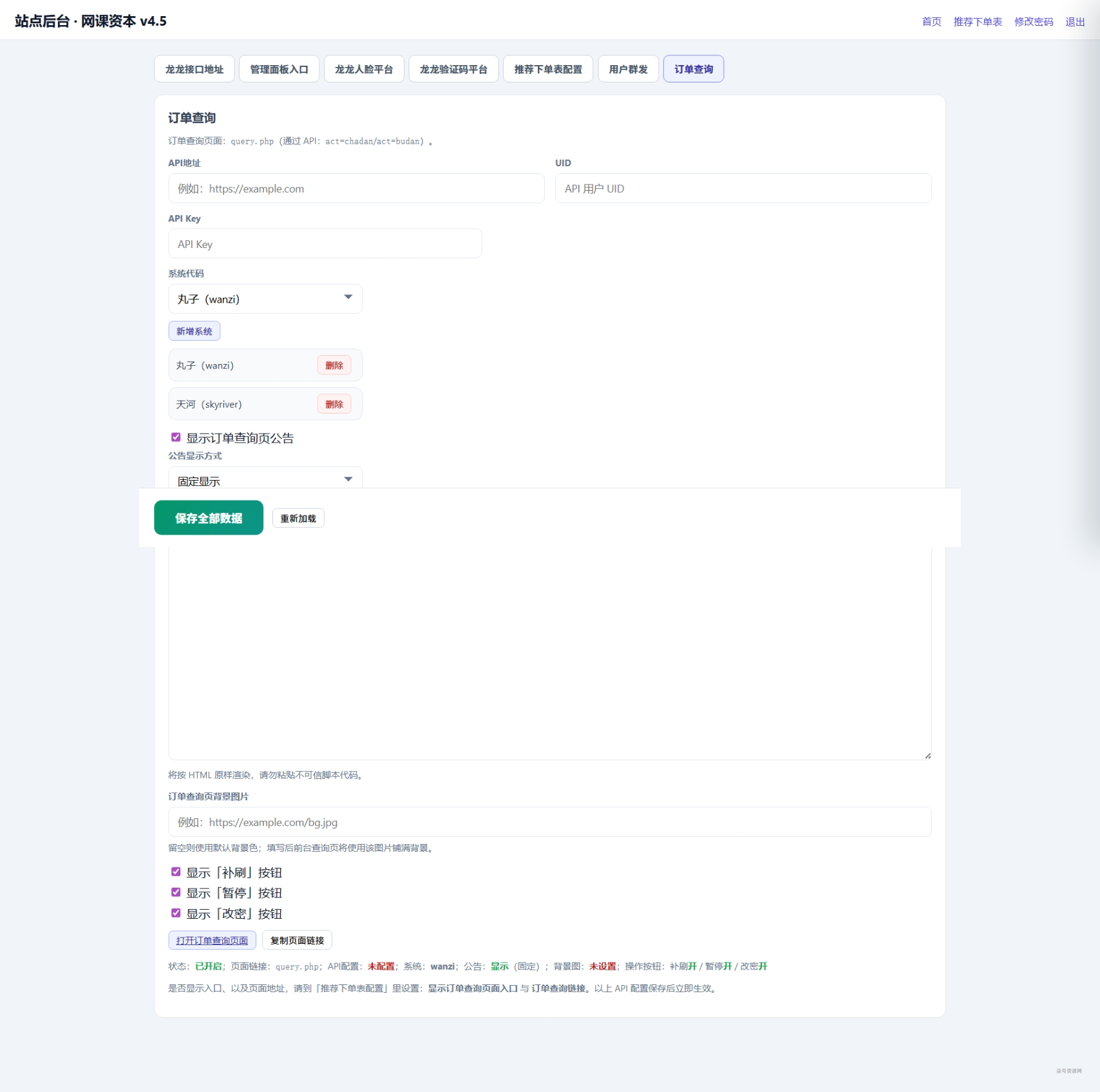Delete the 天河 (skyriver) system
The height and width of the screenshot is (1092, 1100).
[334, 405]
